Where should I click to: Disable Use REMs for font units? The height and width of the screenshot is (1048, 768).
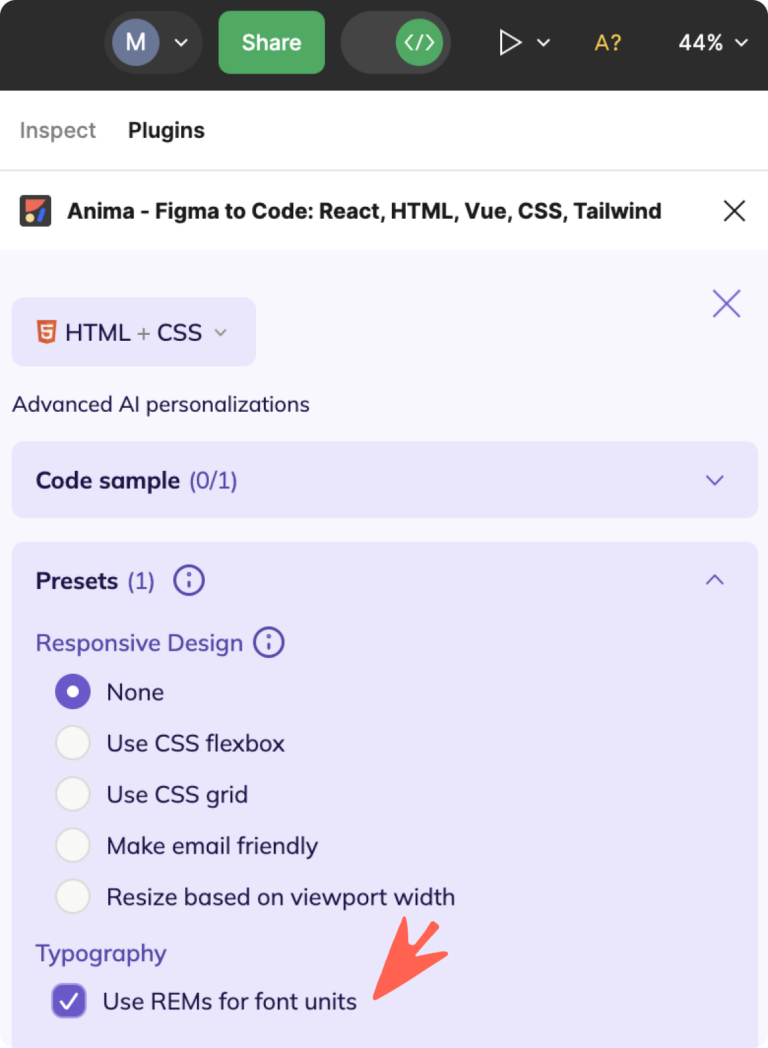coord(68,1001)
